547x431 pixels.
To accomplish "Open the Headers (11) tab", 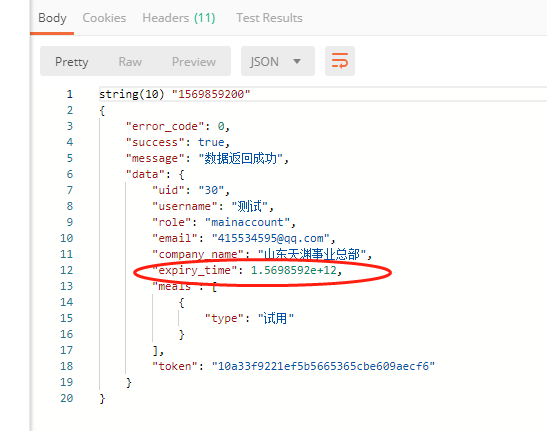I will pyautogui.click(x=179, y=18).
